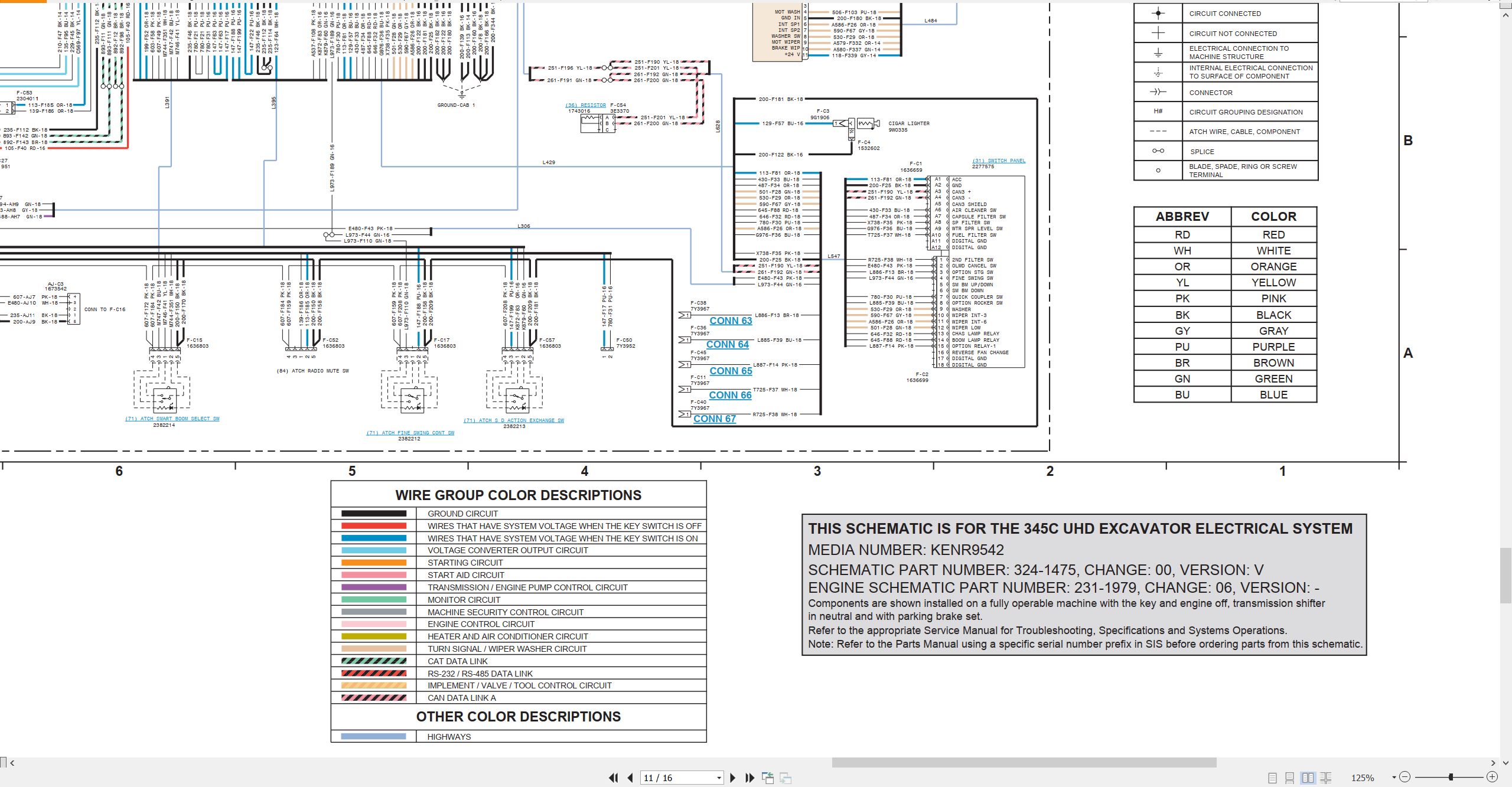Open the 125% zoom level dropdown

pos(1394,778)
